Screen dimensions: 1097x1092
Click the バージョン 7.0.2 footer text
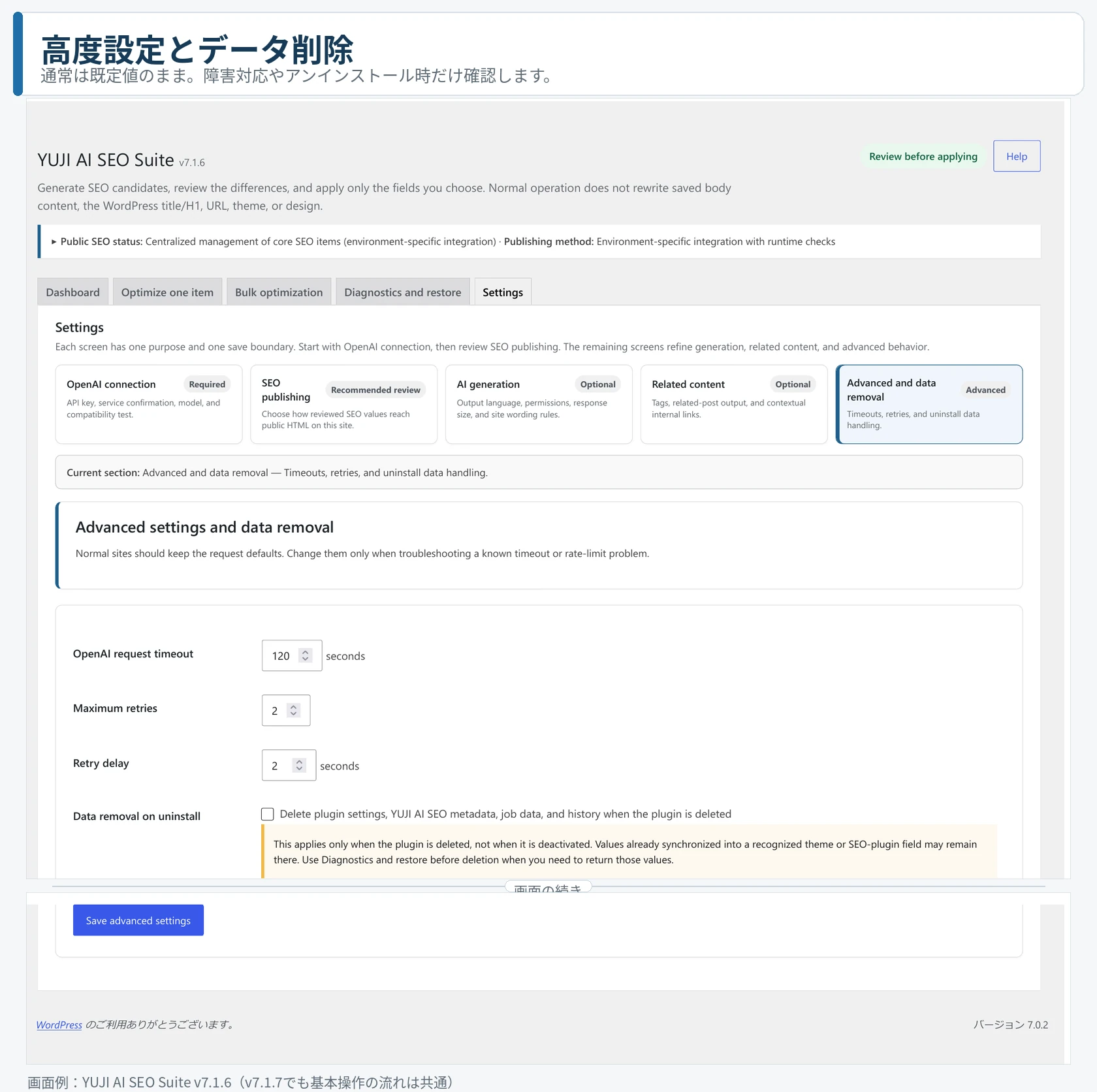[1011, 1025]
